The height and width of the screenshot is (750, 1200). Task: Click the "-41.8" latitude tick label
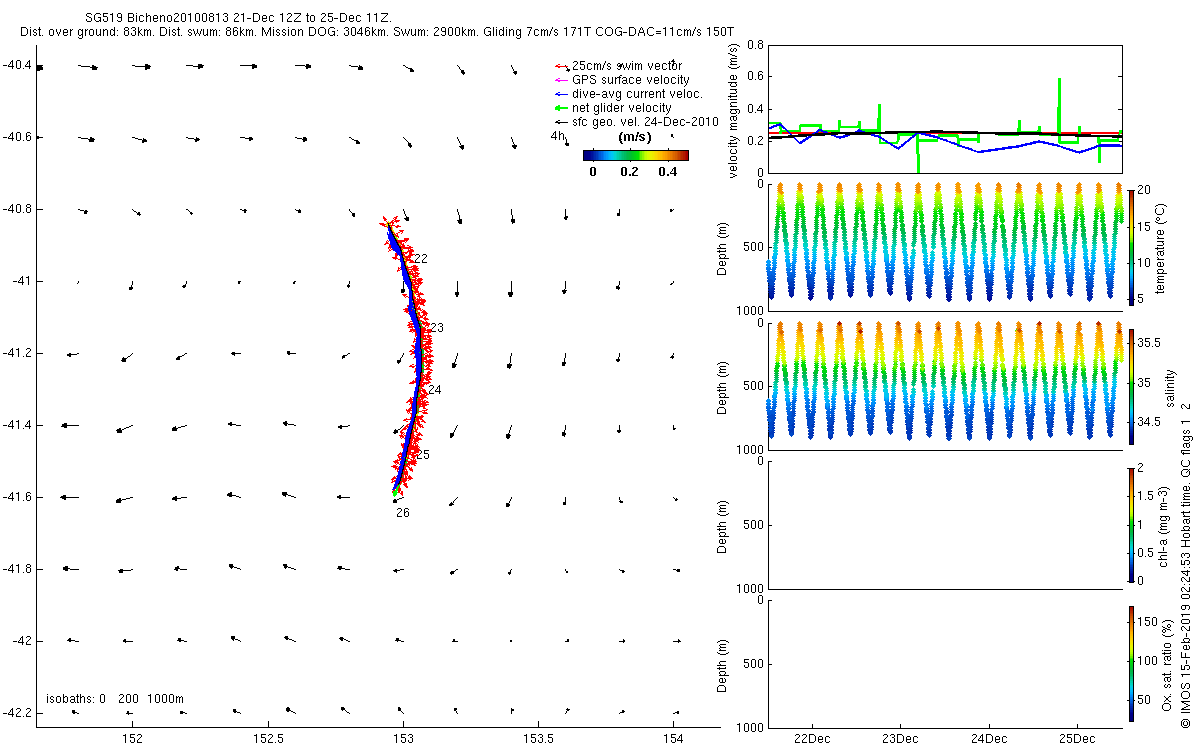15,569
